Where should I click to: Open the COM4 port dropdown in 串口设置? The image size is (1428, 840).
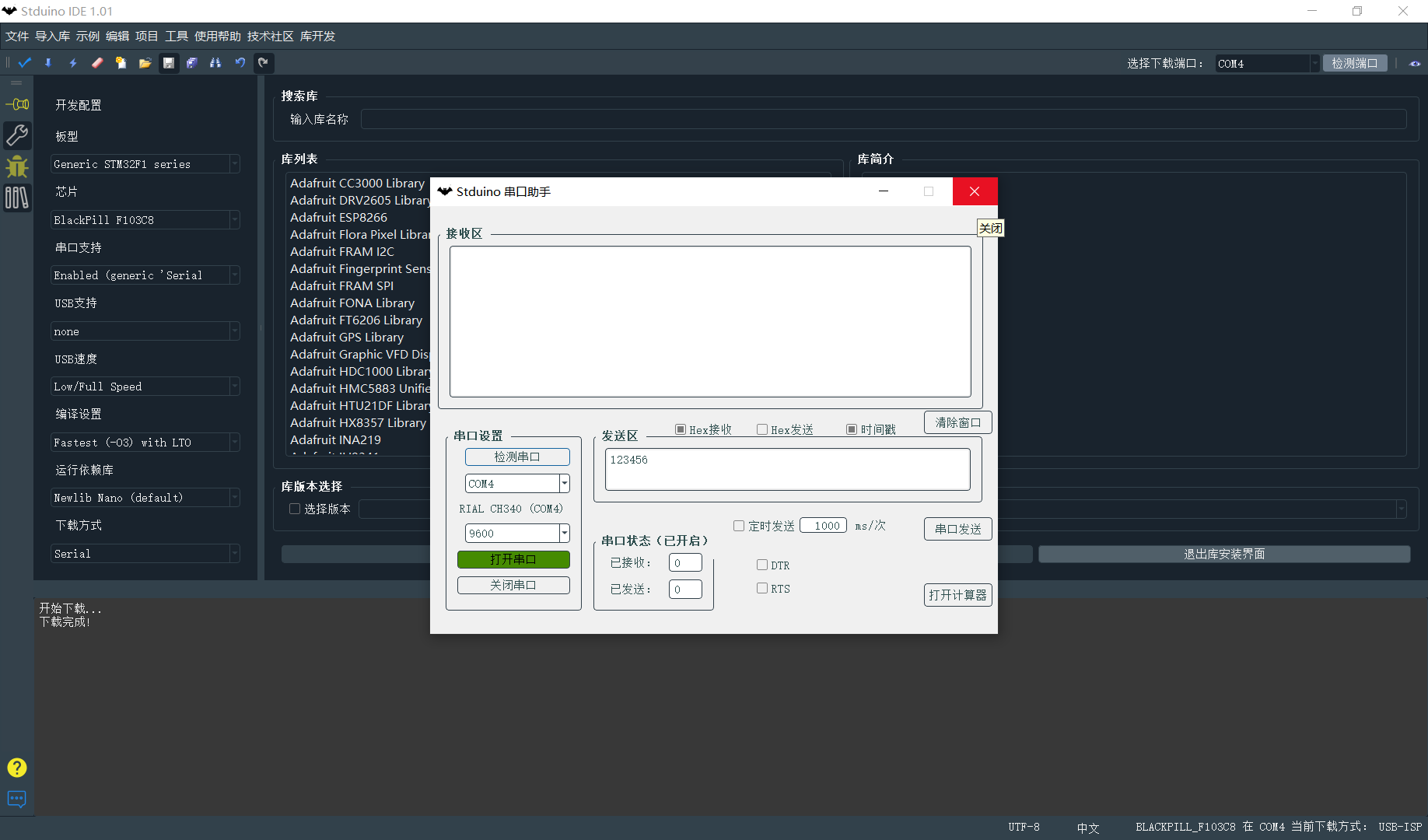click(517, 484)
